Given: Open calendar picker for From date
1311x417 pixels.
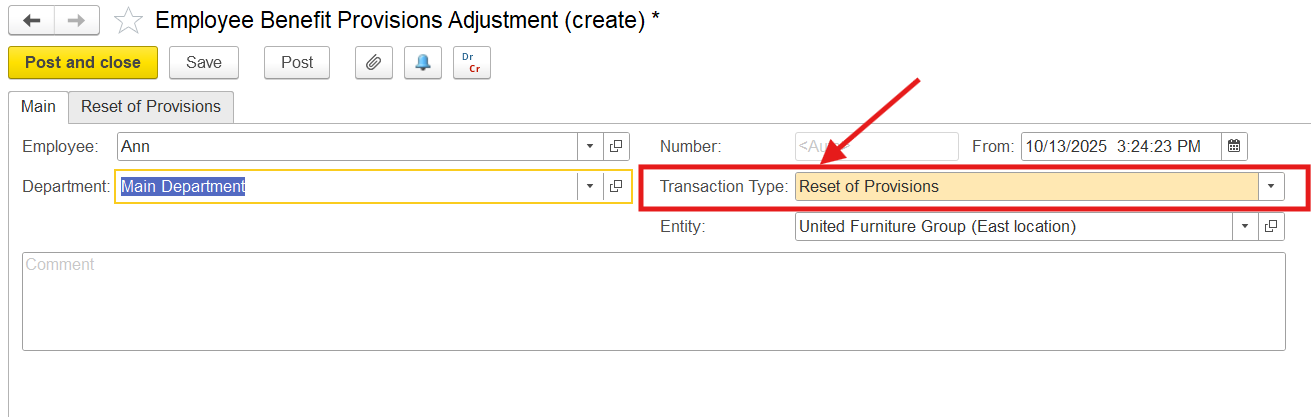Looking at the screenshot, I should click(1234, 146).
